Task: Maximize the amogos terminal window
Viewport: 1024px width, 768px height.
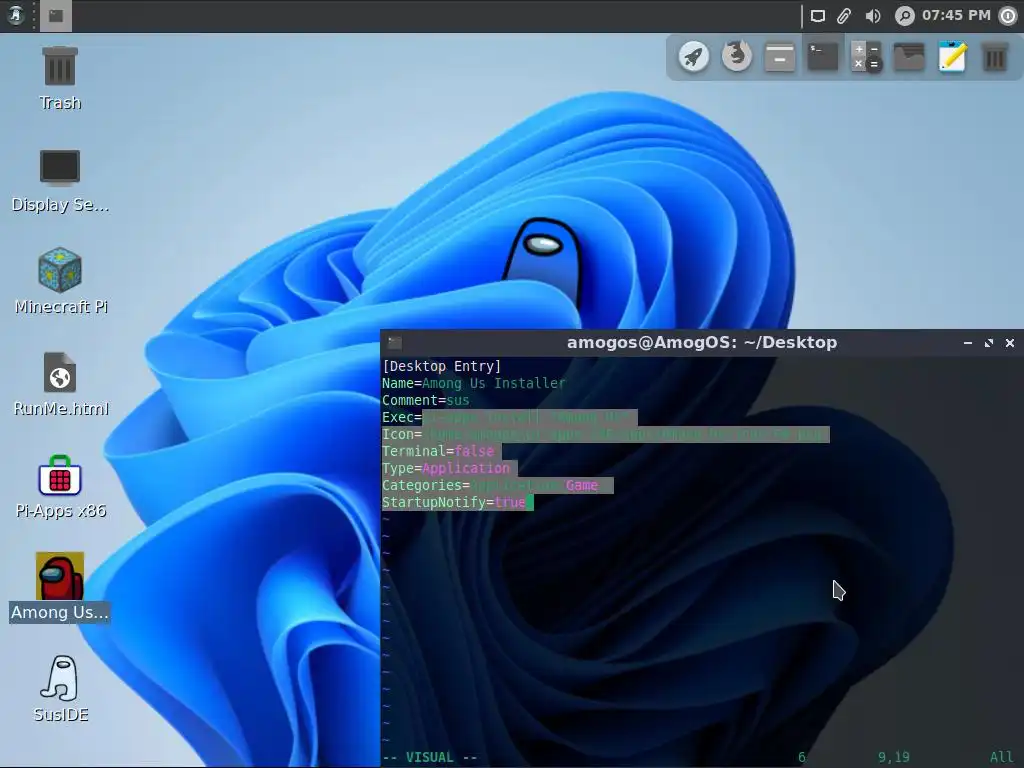Action: point(989,343)
